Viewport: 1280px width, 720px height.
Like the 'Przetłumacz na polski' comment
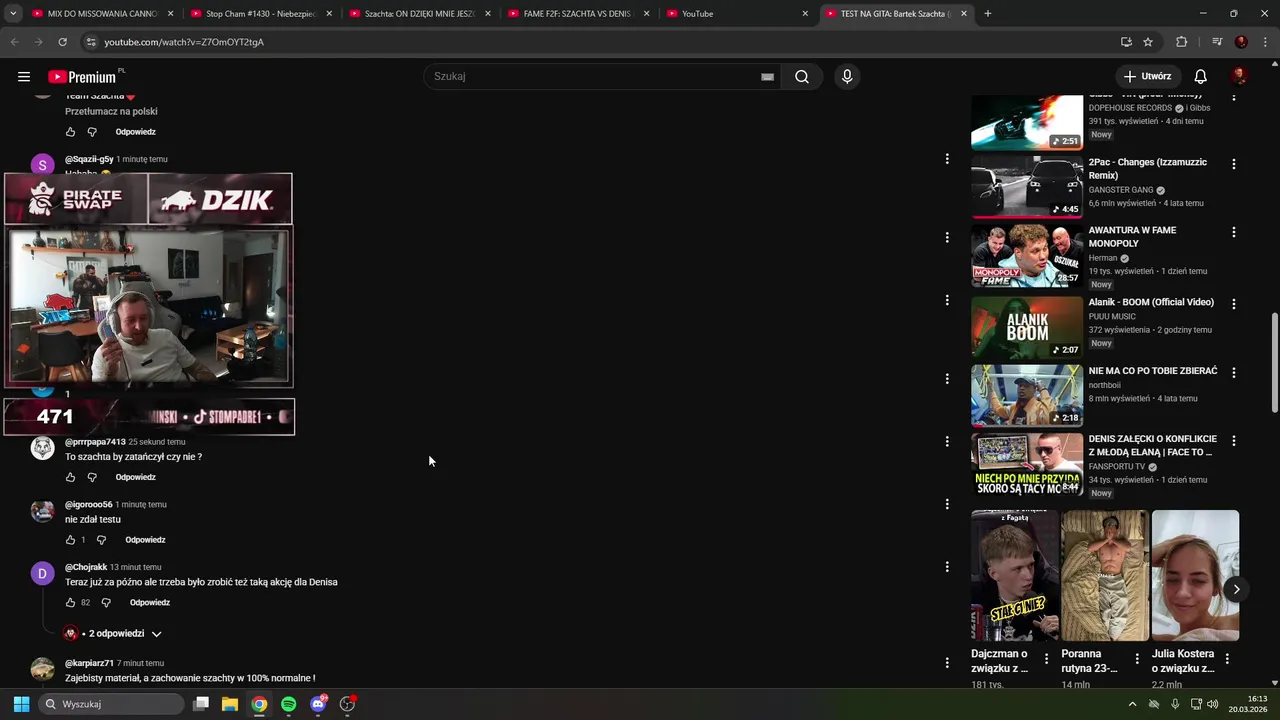[x=70, y=132]
